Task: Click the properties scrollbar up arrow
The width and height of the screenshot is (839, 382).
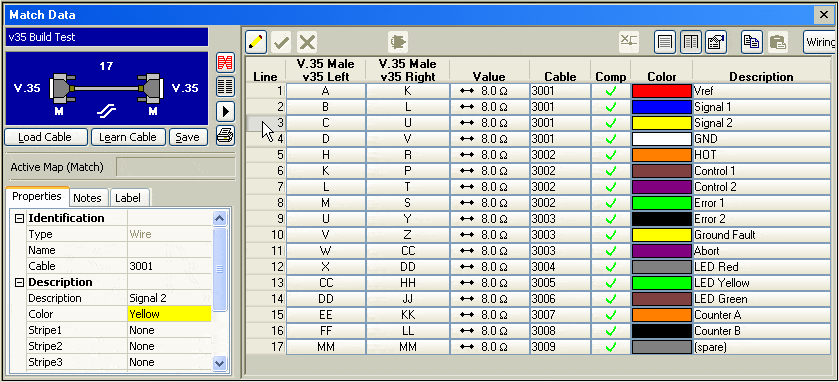Action: click(x=220, y=218)
